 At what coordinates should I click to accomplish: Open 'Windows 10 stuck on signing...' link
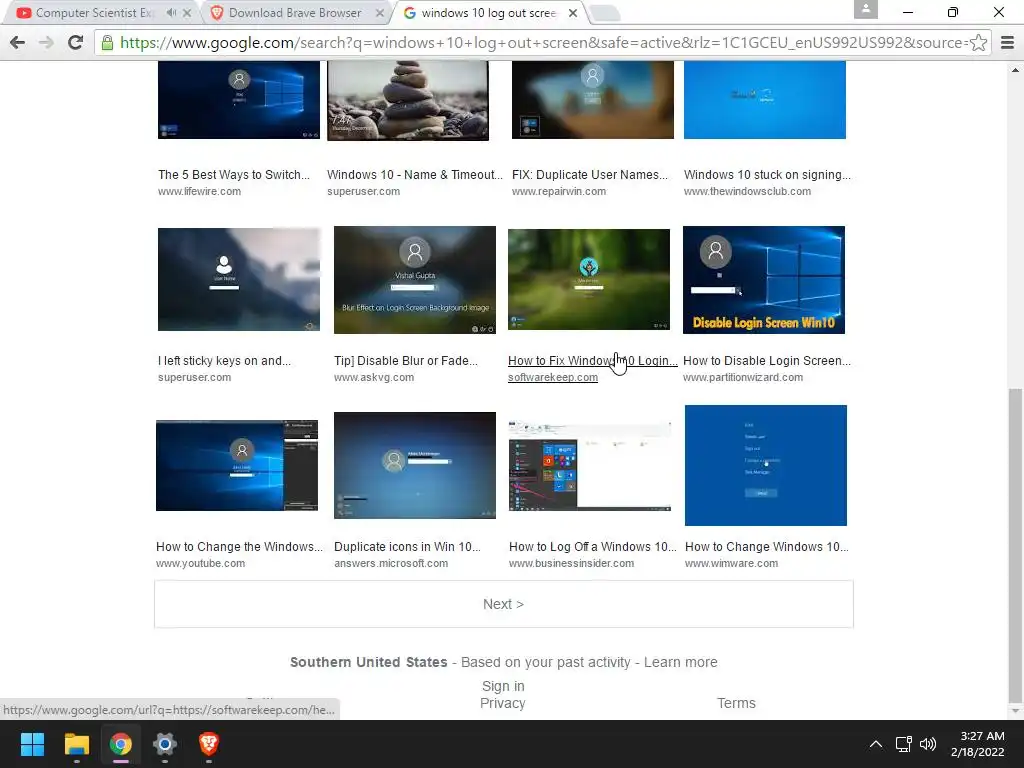(767, 174)
